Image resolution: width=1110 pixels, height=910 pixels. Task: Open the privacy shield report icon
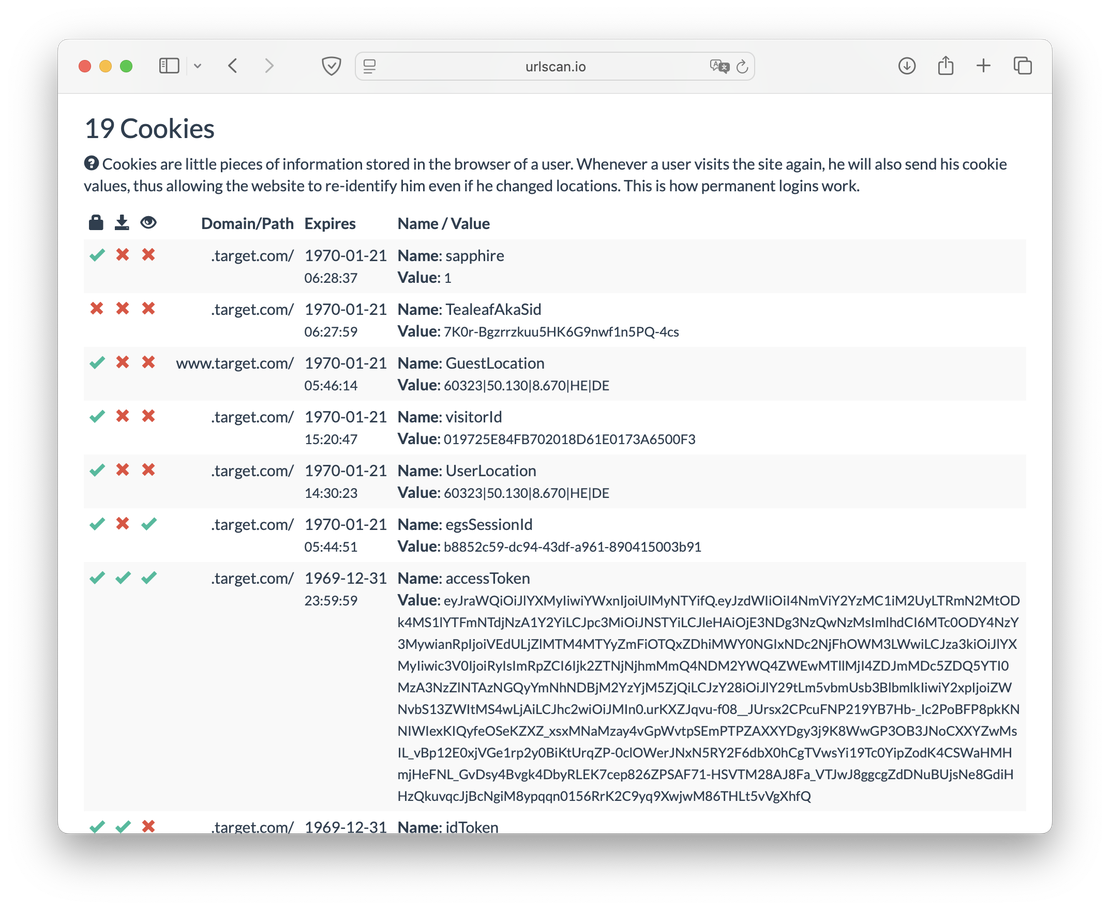coord(331,66)
